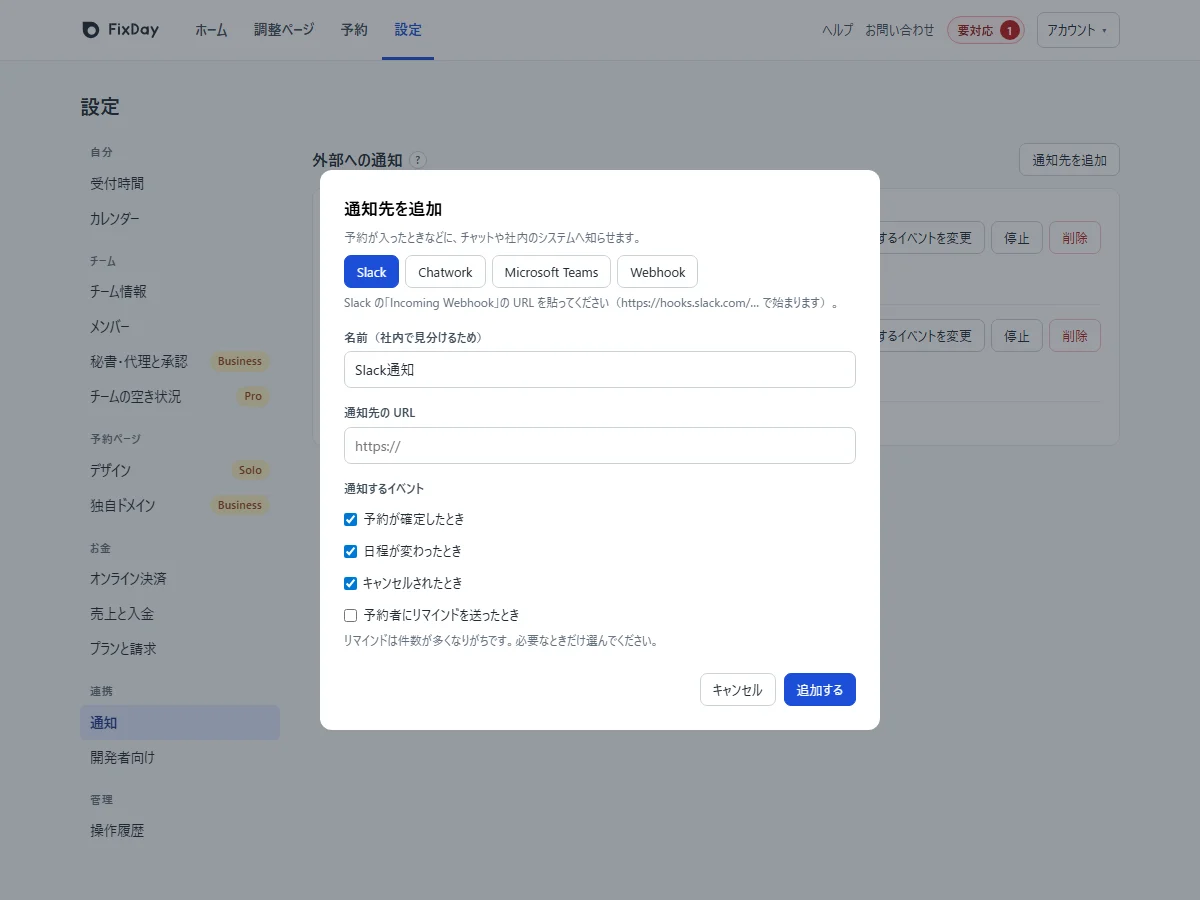Click the FixDay logo icon

[91, 30]
